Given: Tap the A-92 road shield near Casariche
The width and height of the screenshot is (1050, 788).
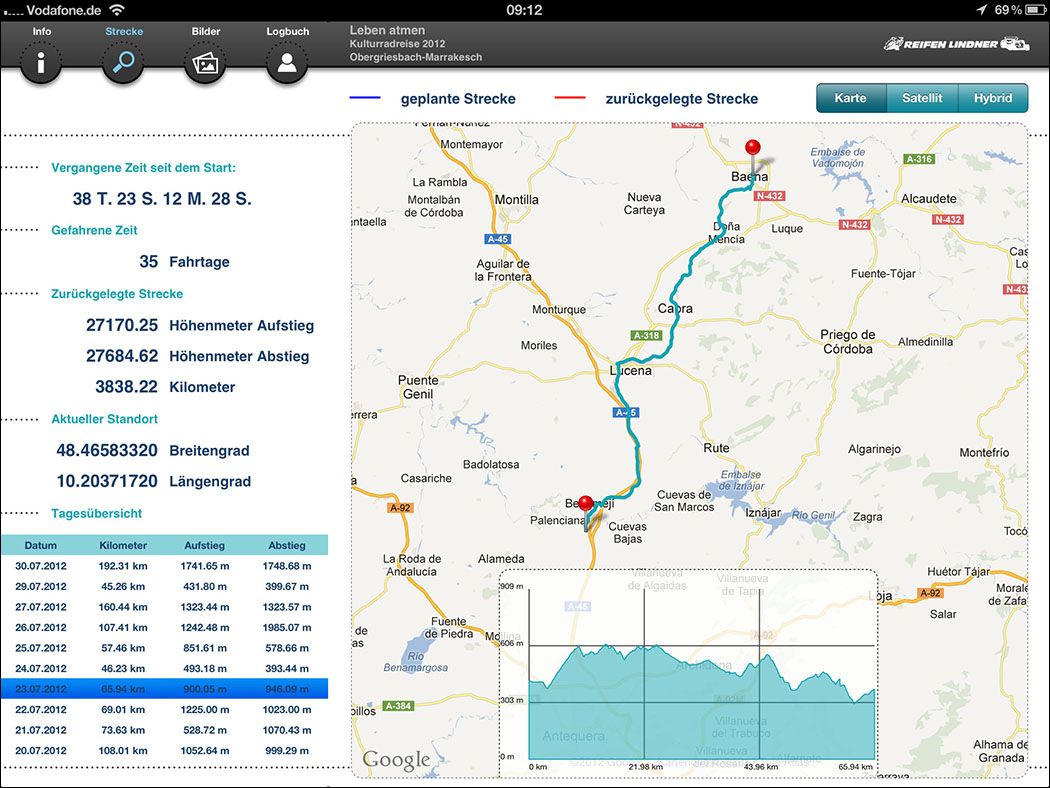Looking at the screenshot, I should coord(400,508).
